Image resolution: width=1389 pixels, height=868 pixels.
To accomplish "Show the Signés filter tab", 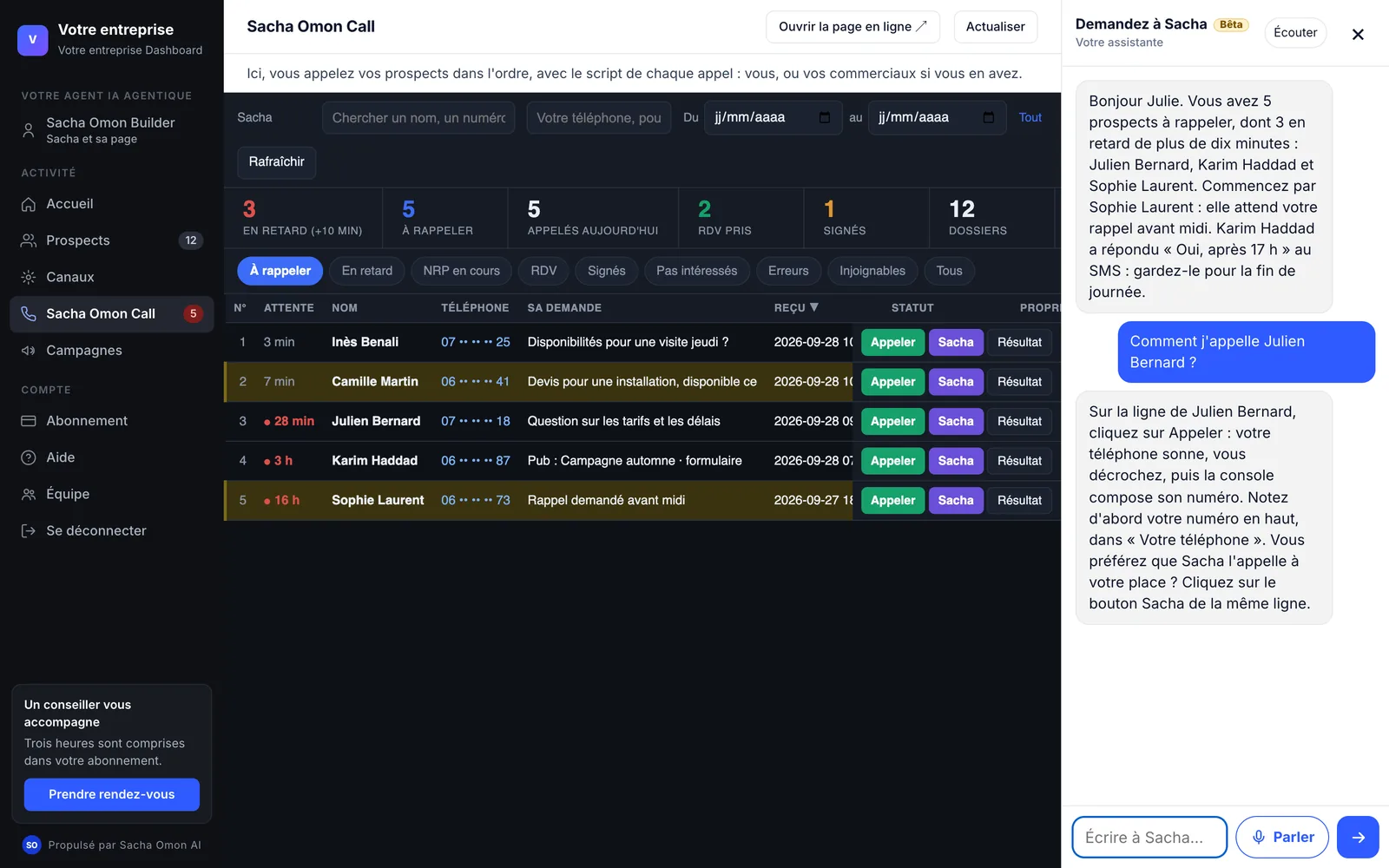I will [606, 271].
